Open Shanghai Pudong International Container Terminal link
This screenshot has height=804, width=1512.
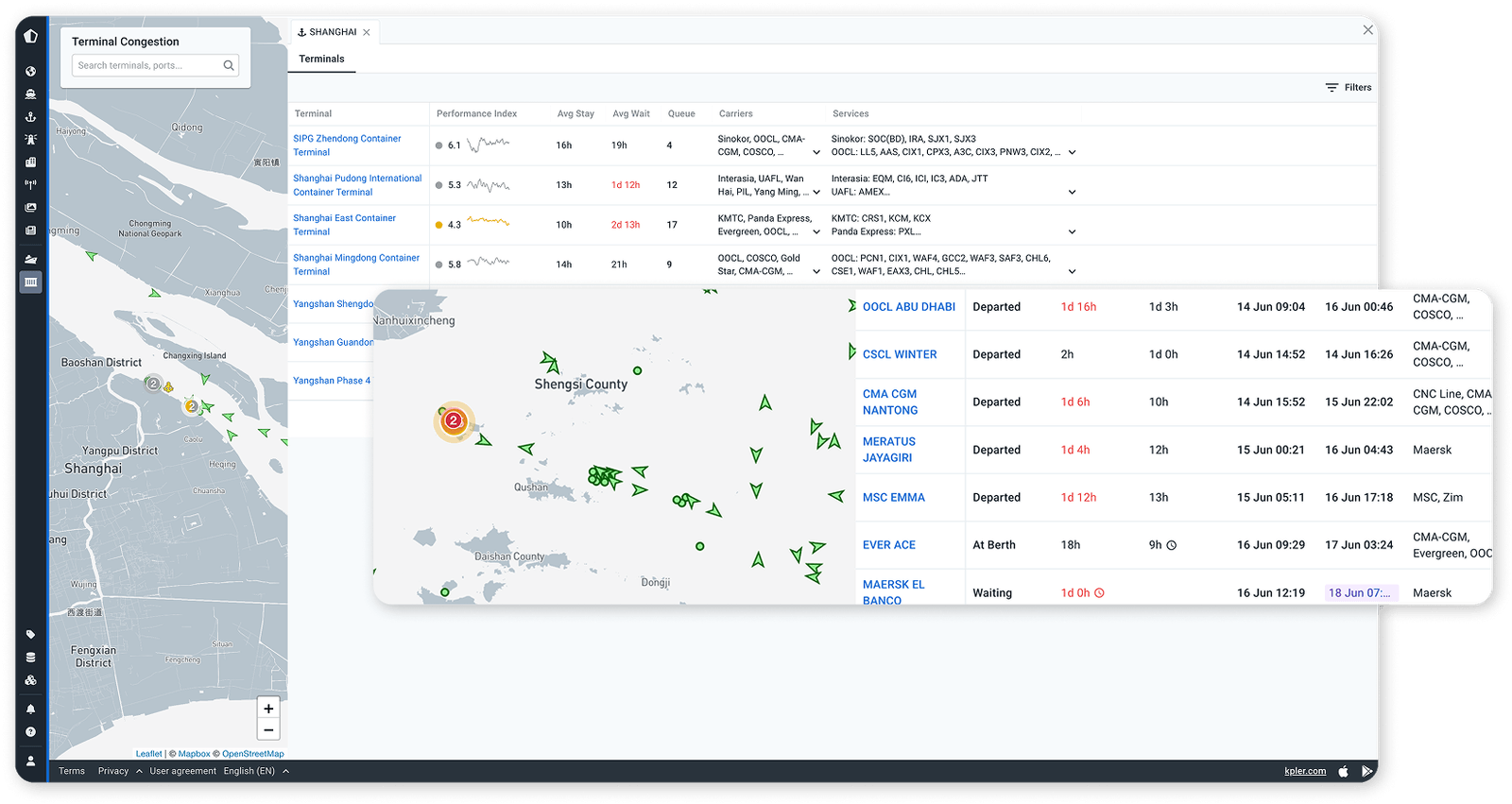[357, 185]
